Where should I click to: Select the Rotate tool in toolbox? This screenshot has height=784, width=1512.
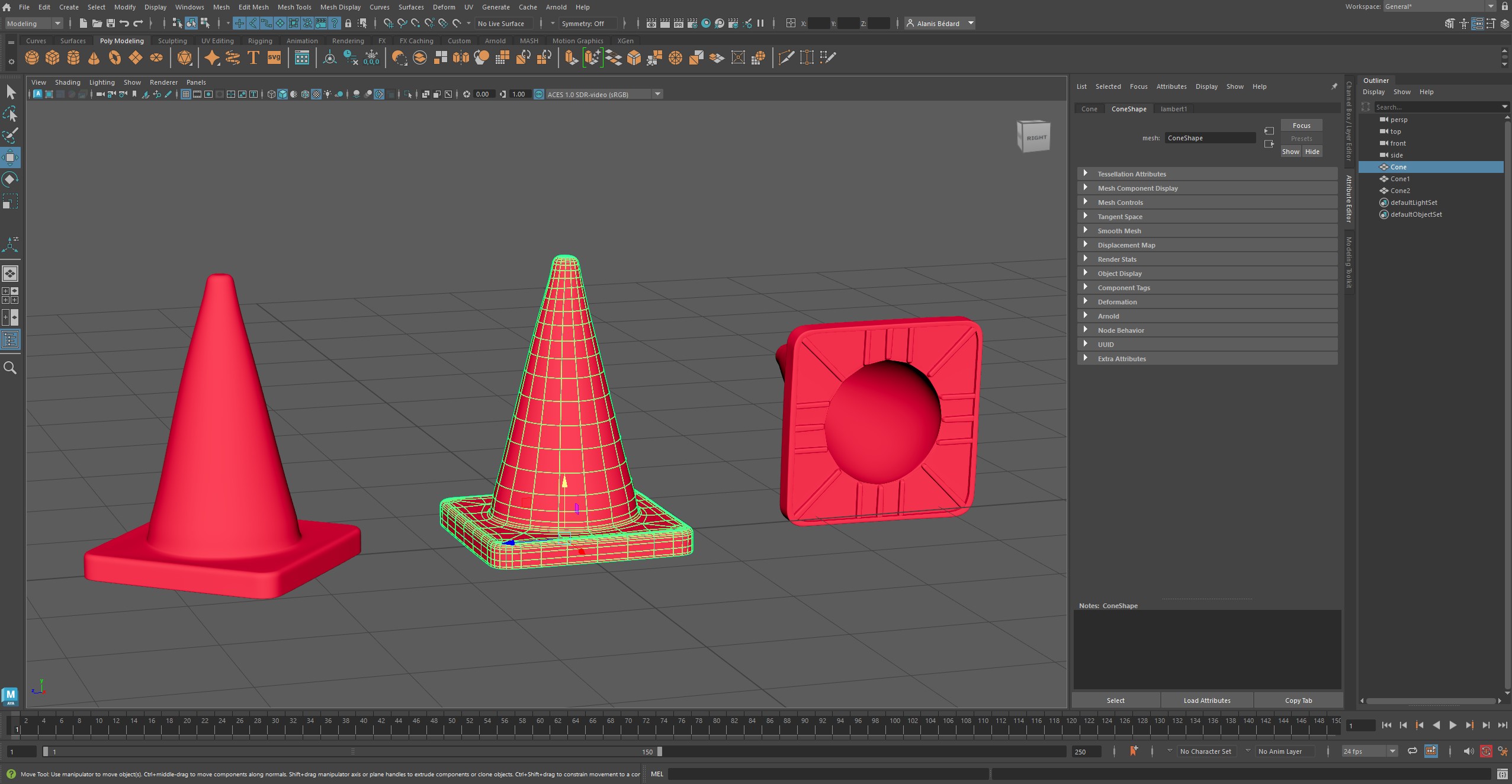(10, 179)
